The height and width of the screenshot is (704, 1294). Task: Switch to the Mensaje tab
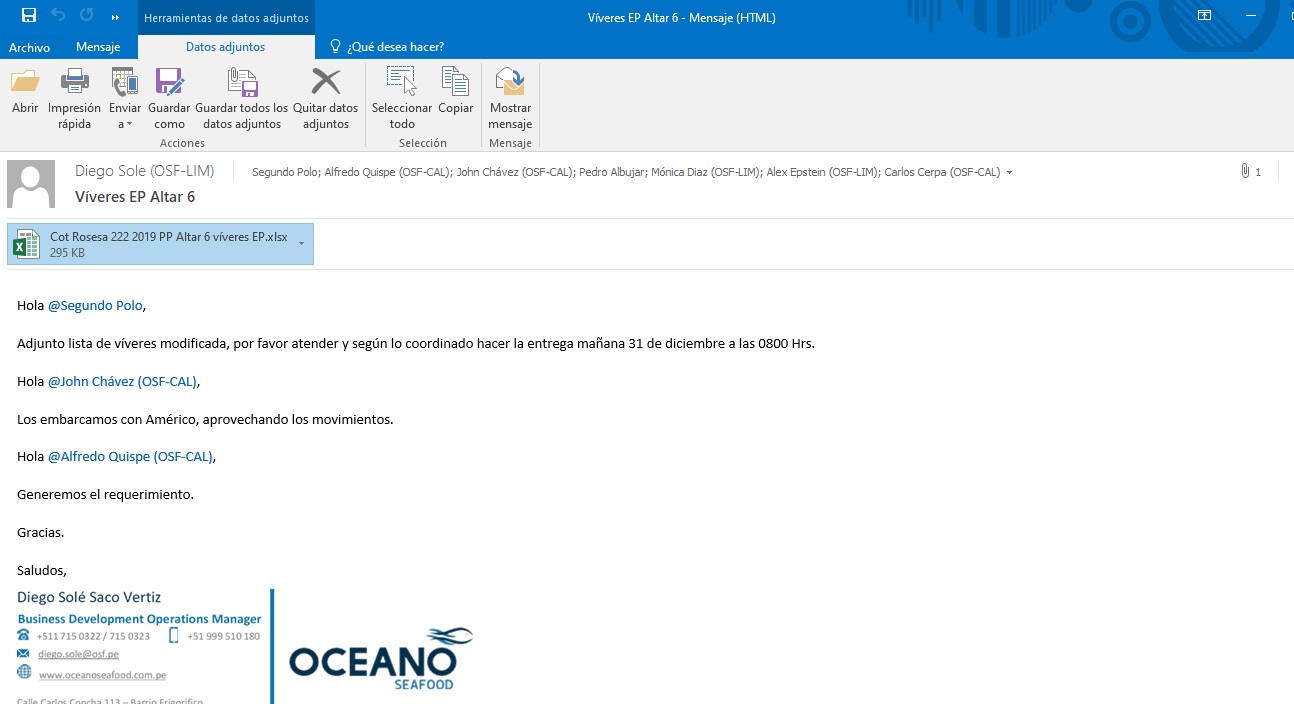(98, 47)
